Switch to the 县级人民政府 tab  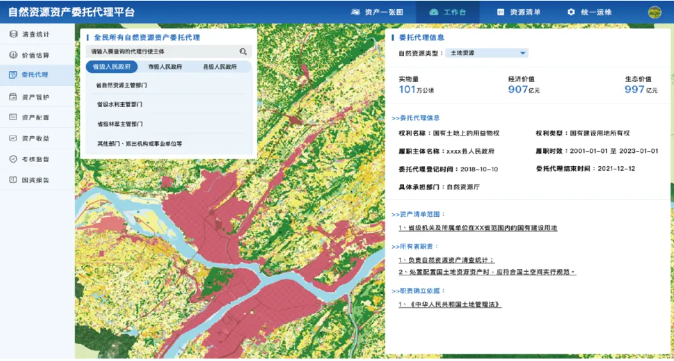coord(219,67)
